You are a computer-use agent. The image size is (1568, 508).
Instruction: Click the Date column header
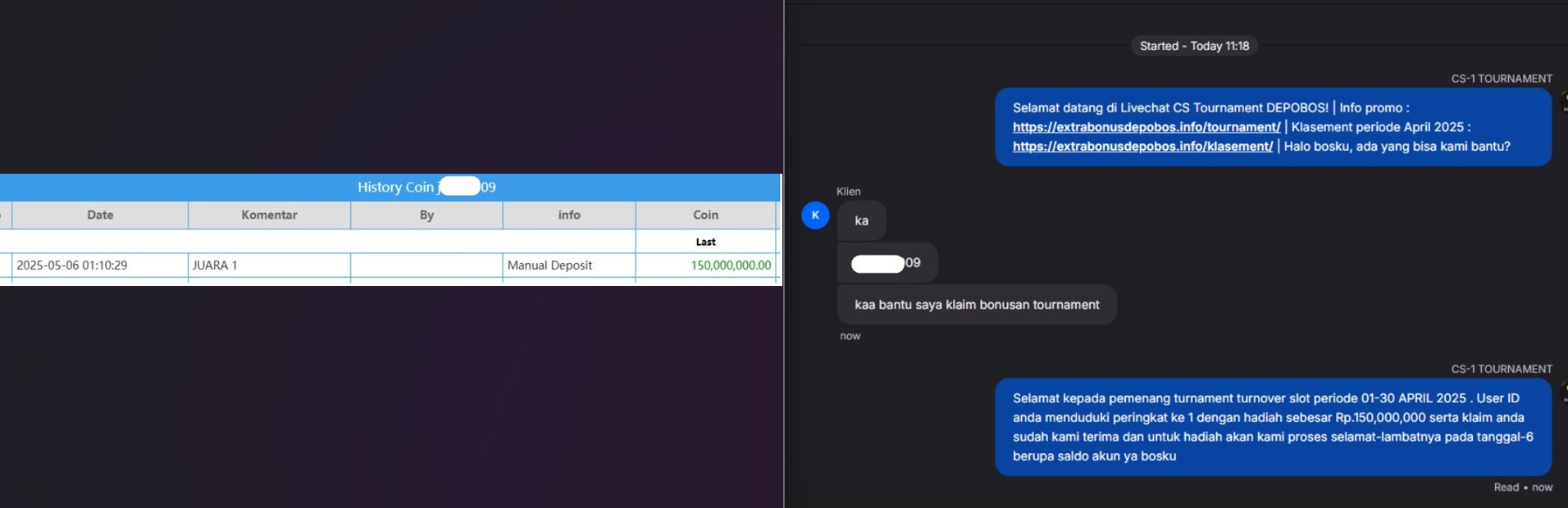click(x=100, y=215)
